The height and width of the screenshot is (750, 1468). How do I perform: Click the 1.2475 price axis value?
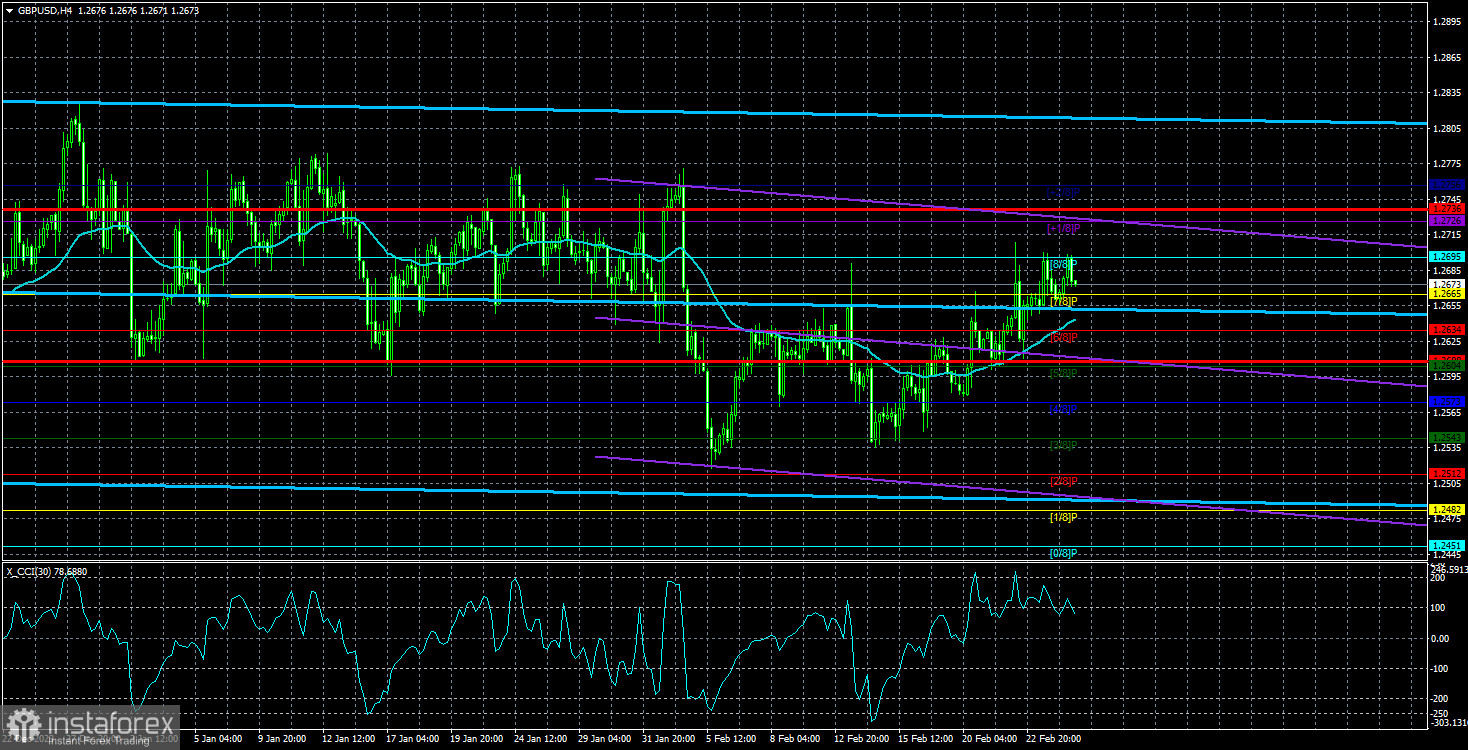pos(1448,519)
